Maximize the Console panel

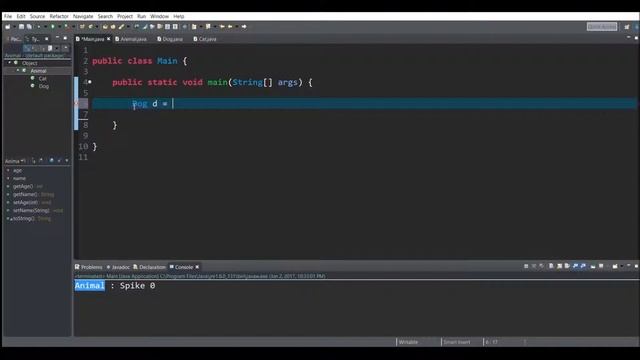pos(636,266)
